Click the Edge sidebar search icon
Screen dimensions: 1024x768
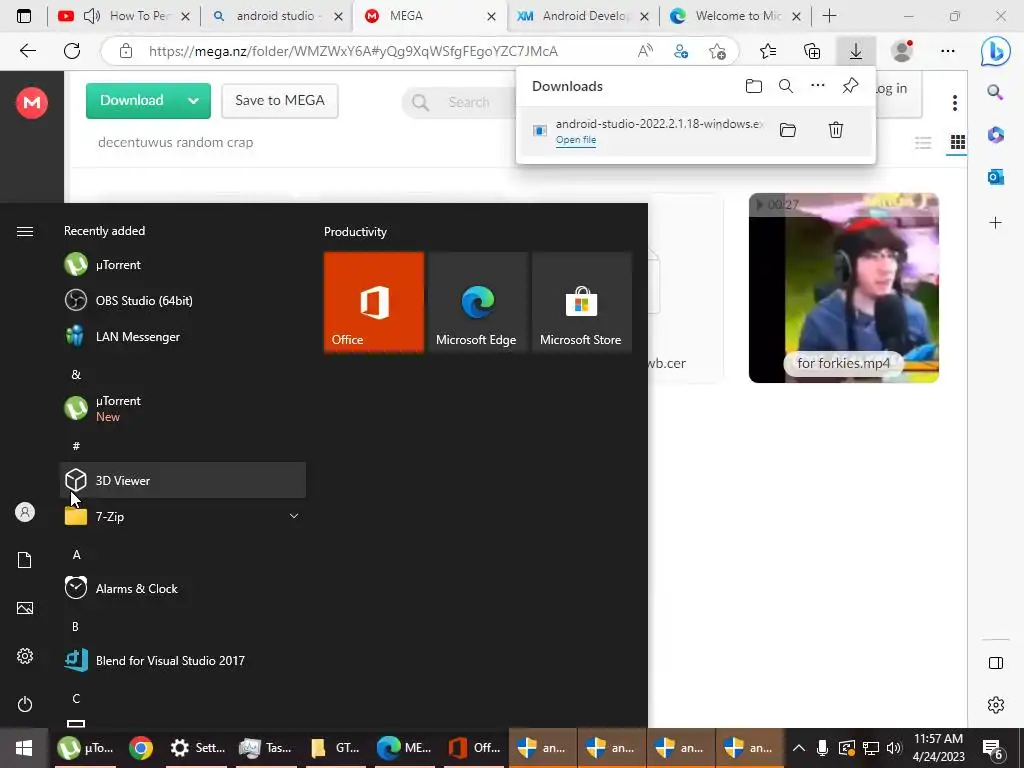pyautogui.click(x=995, y=92)
